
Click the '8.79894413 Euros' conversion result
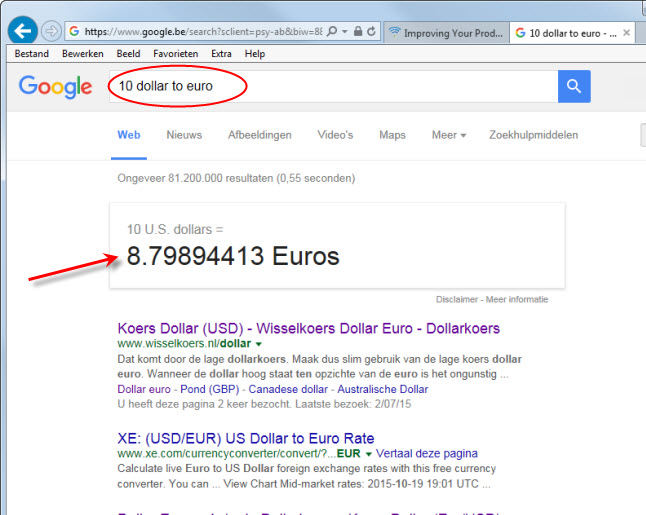click(233, 256)
